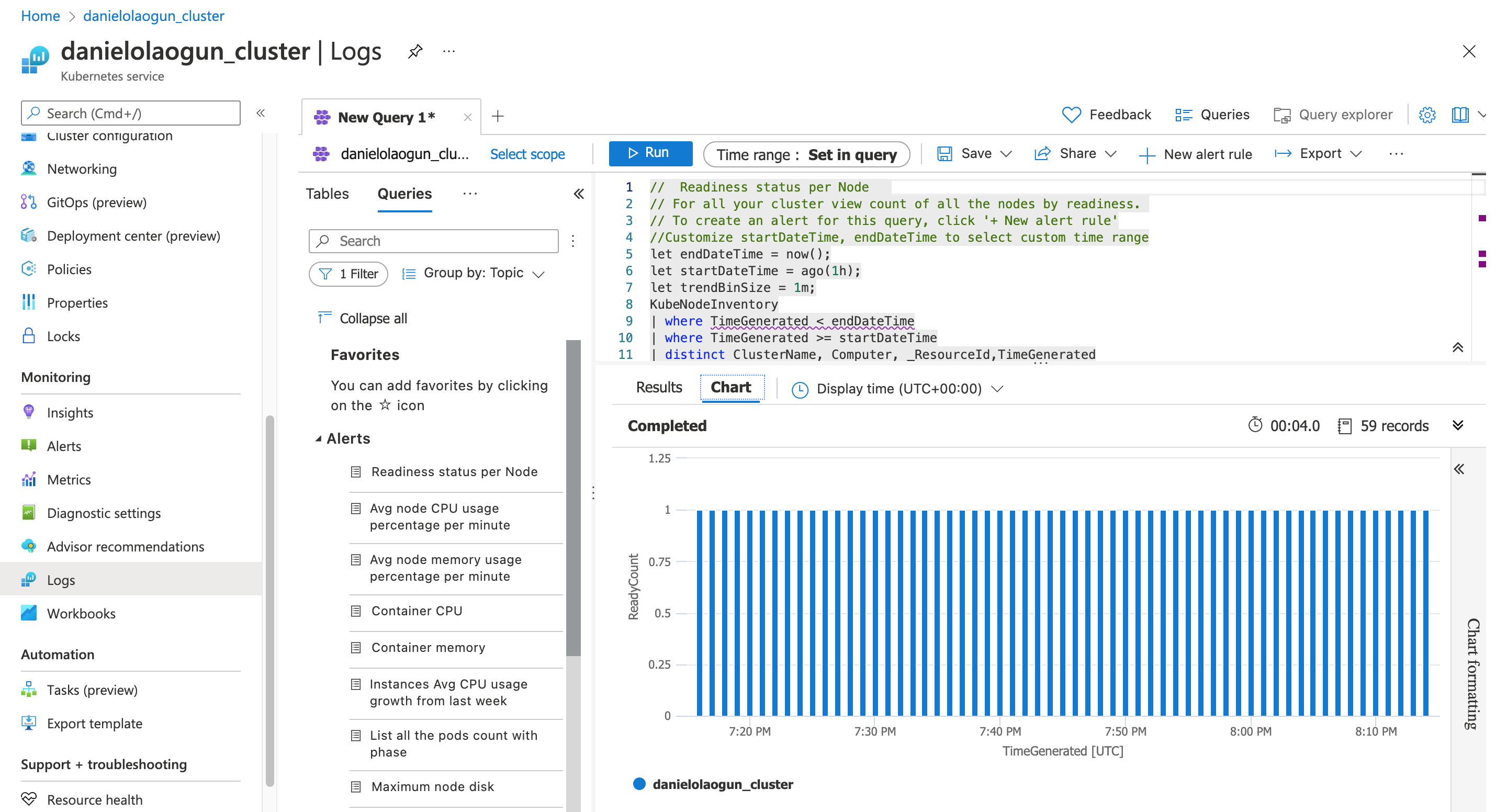
Task: Create a New alert rule
Action: coord(1196,154)
